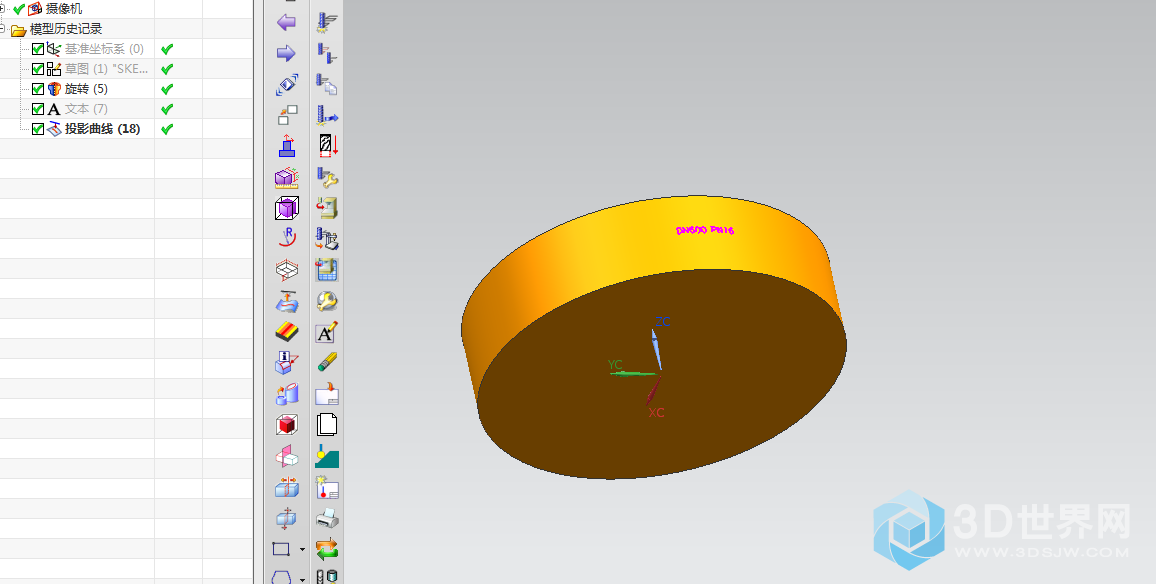Click the green status checkmark for 旋转 (5)

coord(167,89)
